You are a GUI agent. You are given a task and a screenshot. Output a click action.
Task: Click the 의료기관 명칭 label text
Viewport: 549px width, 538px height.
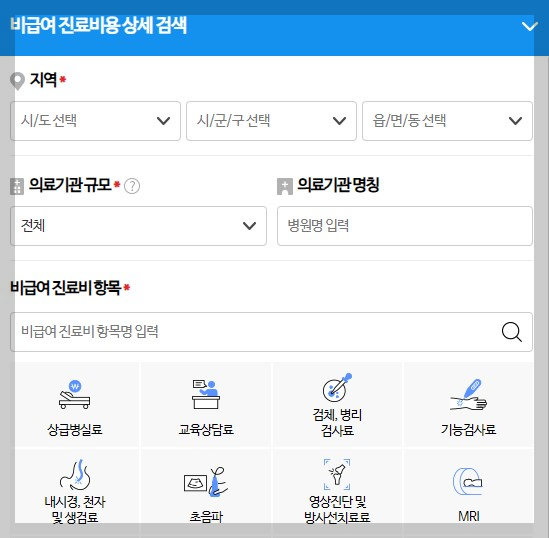click(x=338, y=184)
